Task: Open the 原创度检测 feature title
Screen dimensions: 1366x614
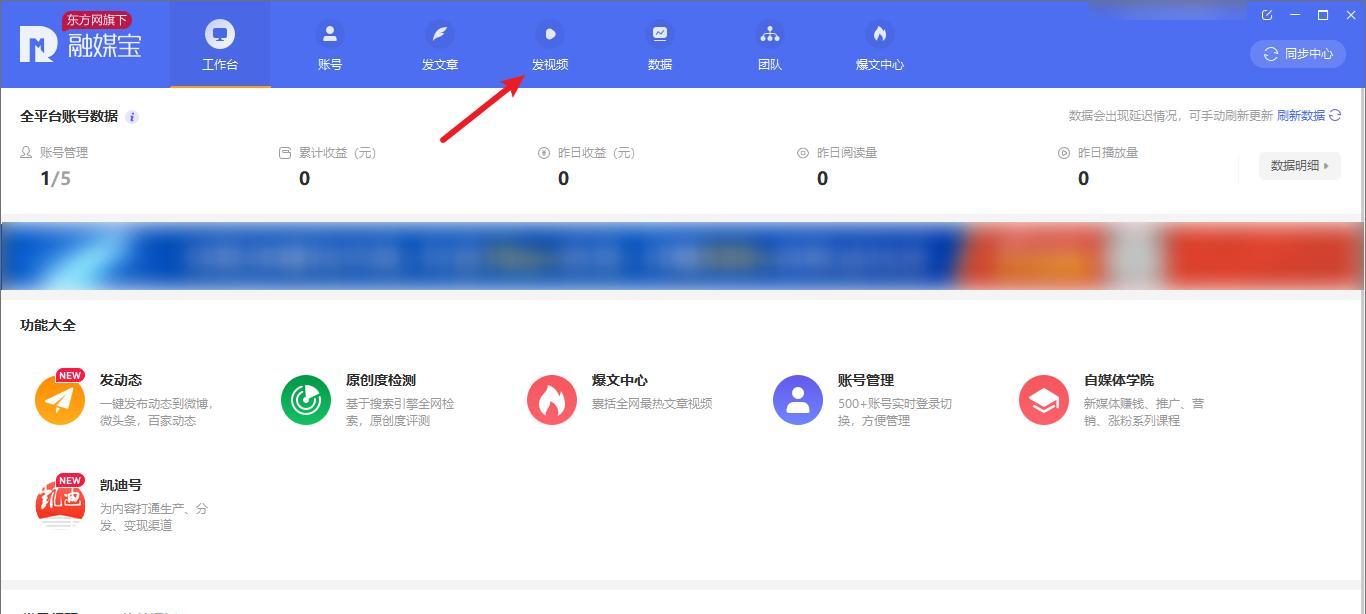Action: click(381, 380)
